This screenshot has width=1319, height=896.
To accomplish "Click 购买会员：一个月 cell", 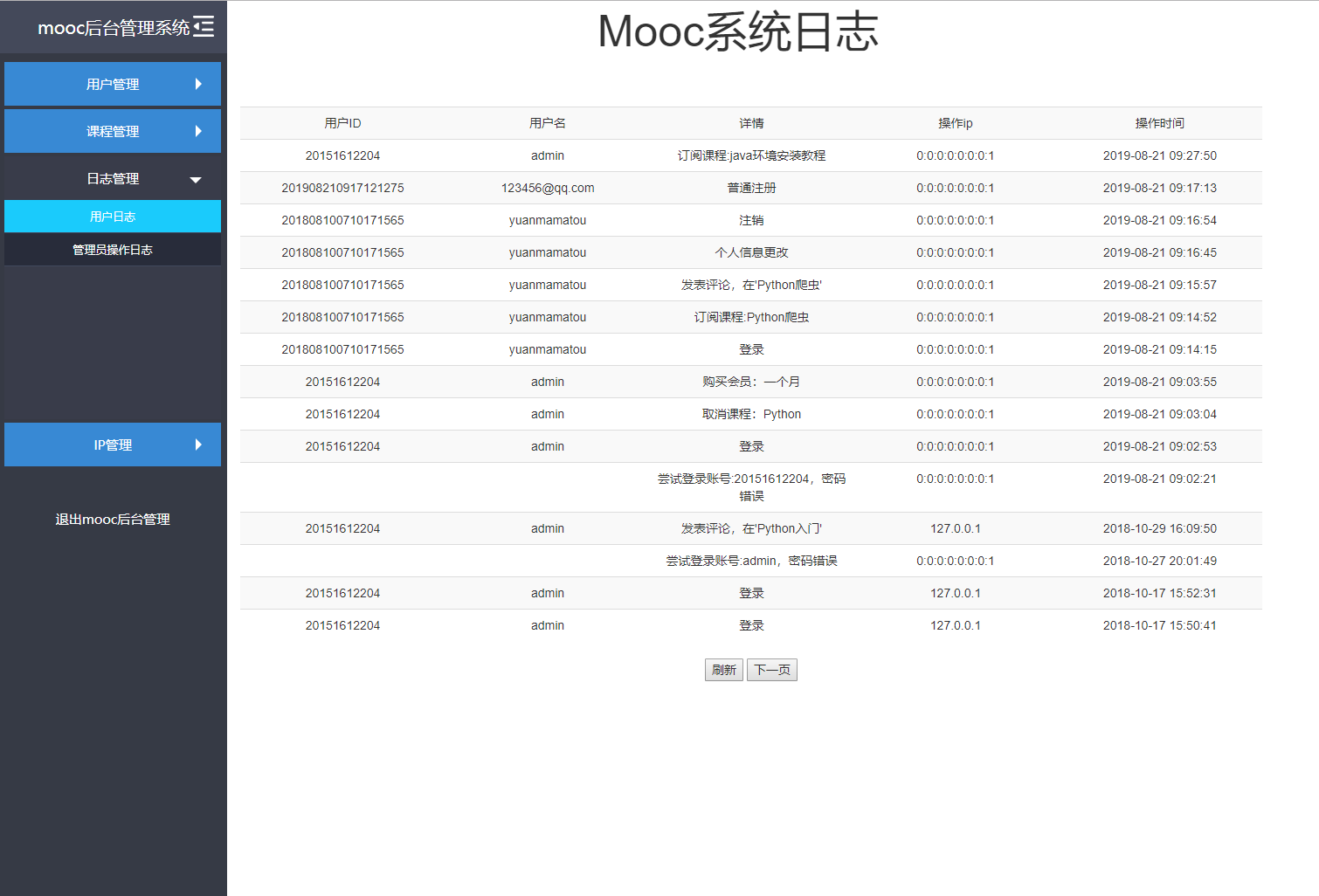I will pos(751,382).
